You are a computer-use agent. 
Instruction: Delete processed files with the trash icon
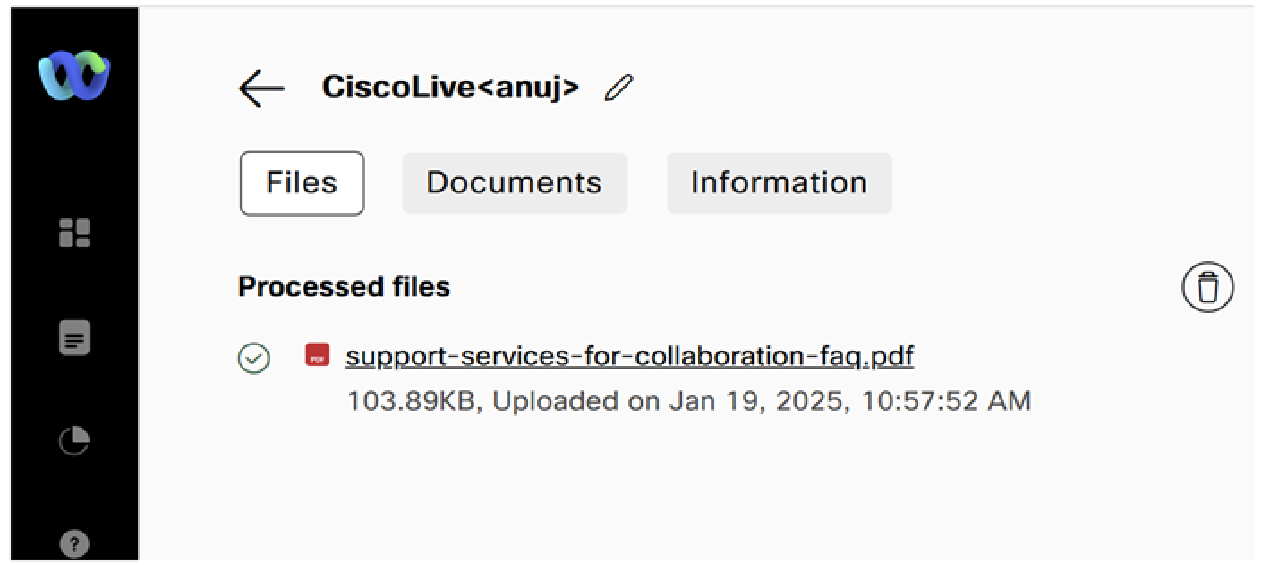click(x=1208, y=287)
